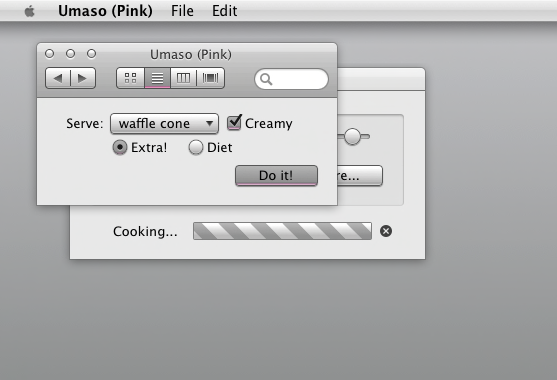This screenshot has width=557, height=380.
Task: Cancel cooking with the X icon
Action: [386, 231]
